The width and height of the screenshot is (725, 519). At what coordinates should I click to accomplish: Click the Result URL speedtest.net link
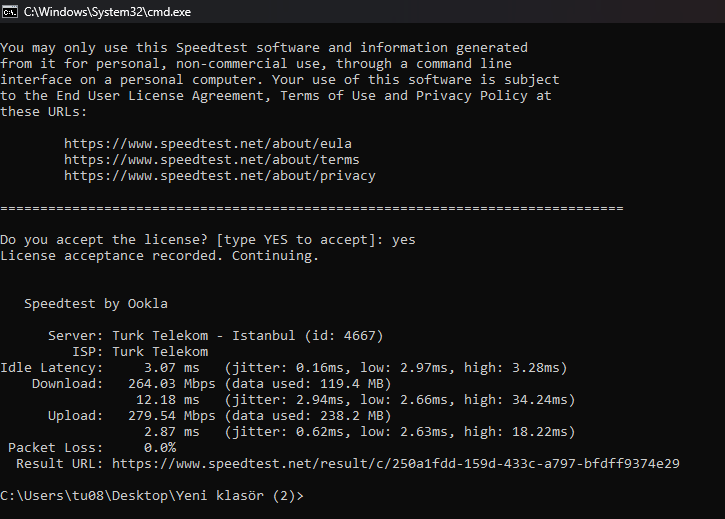396,463
